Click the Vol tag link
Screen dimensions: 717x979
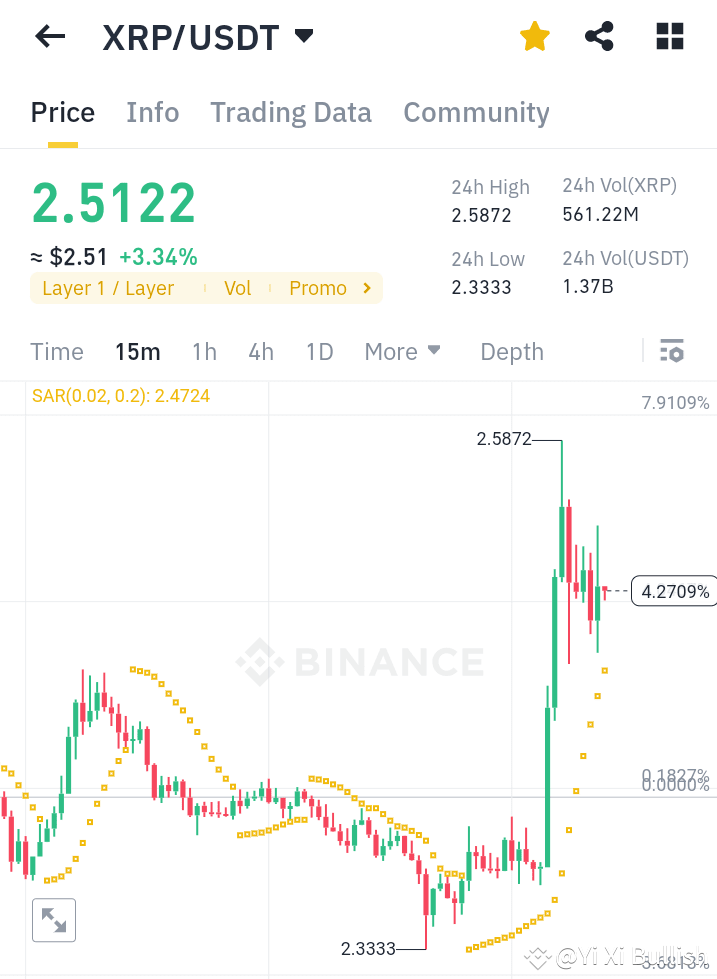[x=237, y=288]
